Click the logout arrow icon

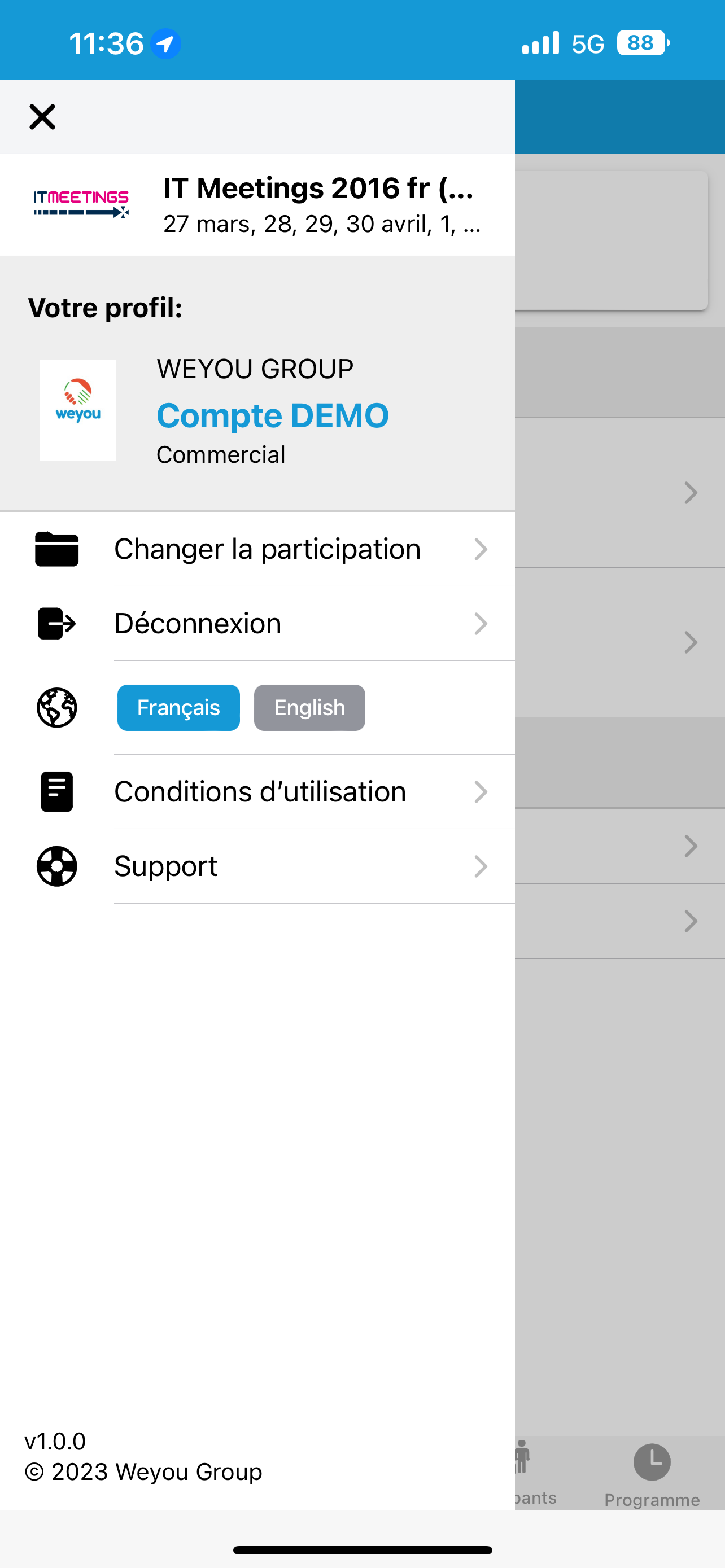[56, 623]
